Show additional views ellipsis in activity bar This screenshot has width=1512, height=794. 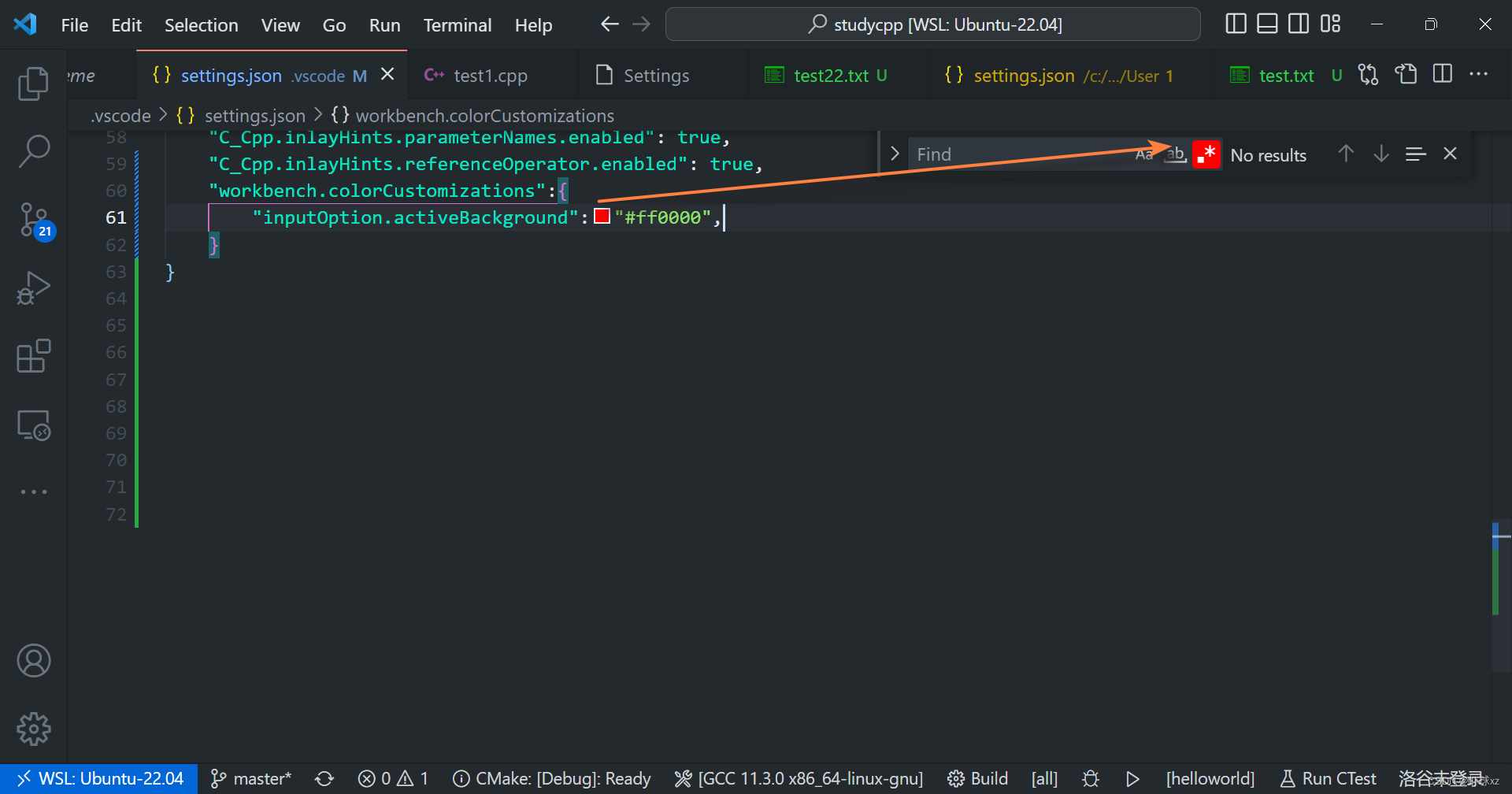33,492
